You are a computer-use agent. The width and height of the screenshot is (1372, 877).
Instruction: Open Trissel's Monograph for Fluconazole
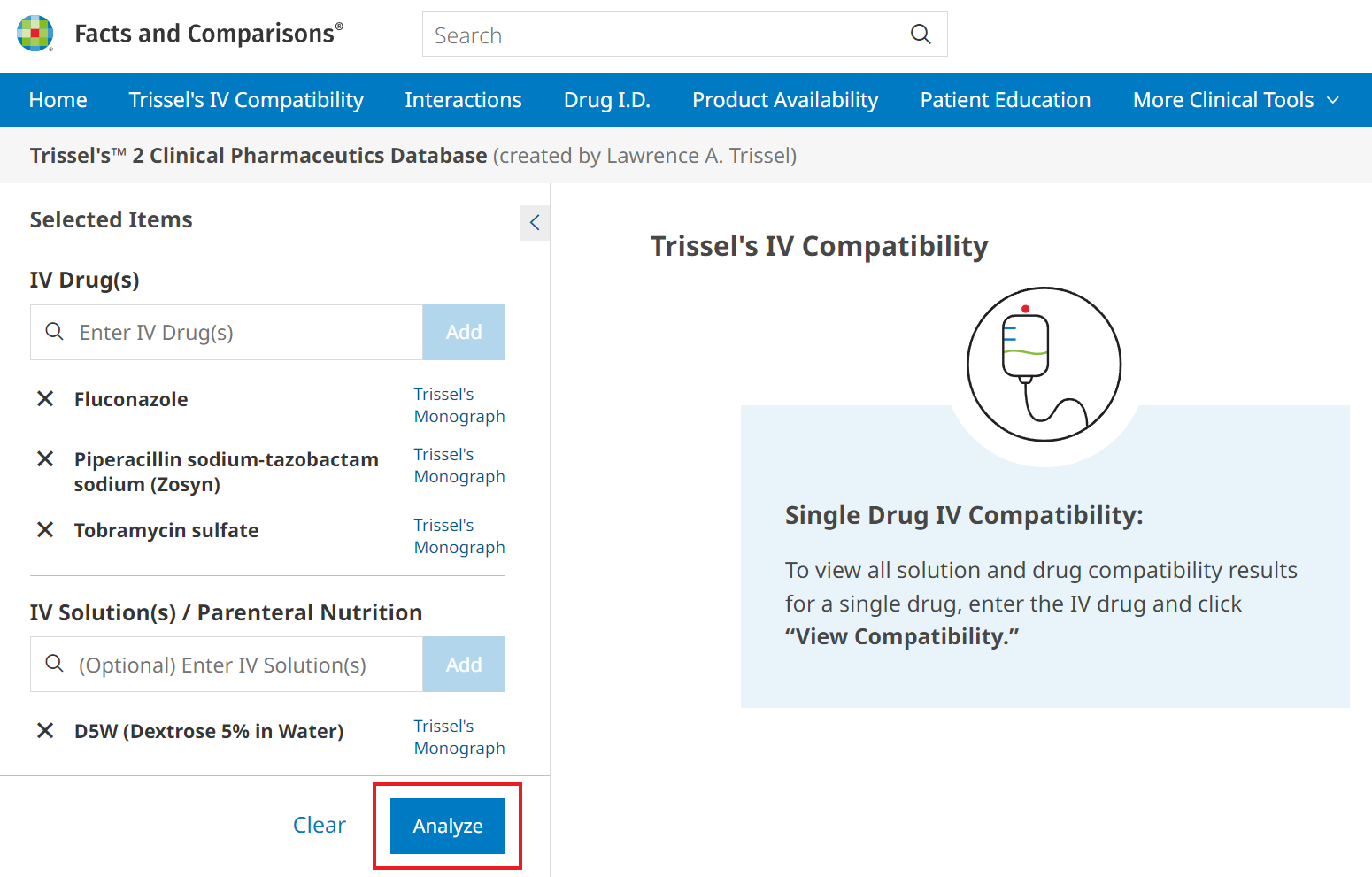point(459,405)
